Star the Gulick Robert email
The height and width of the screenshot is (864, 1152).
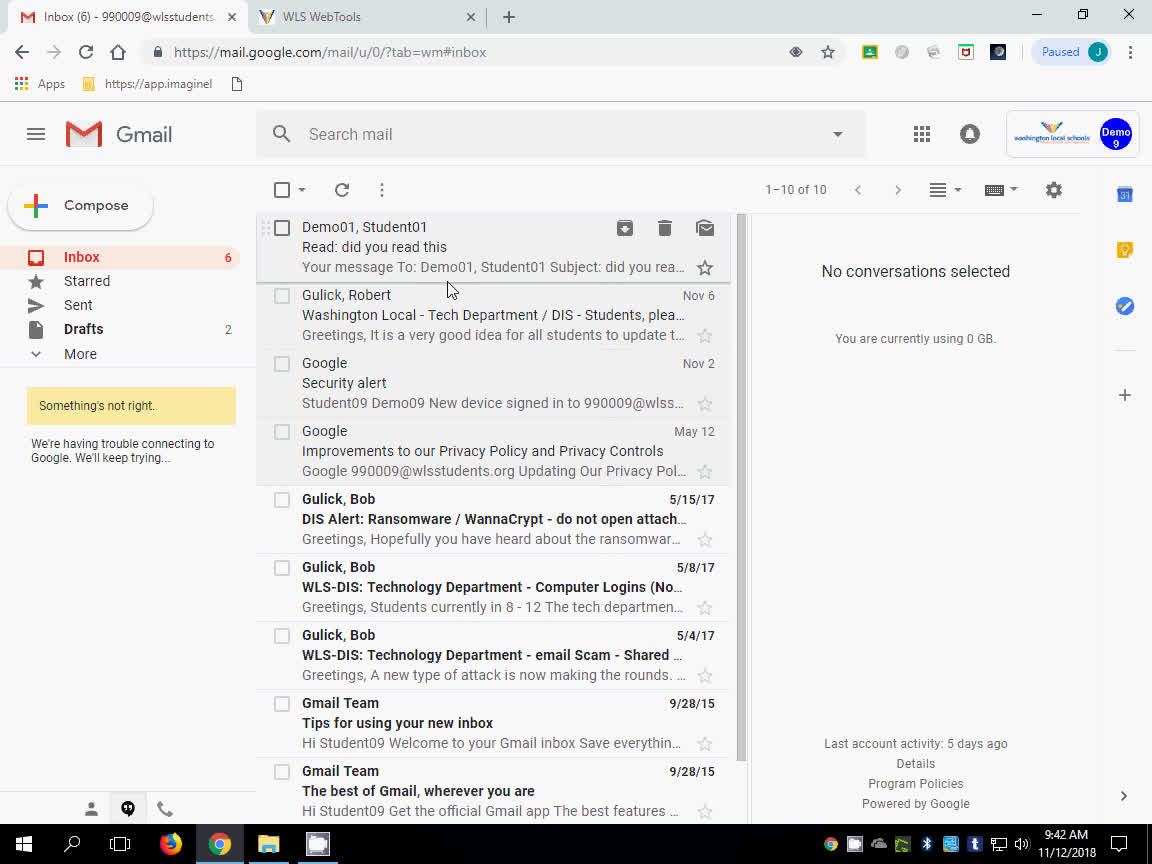[x=705, y=335]
